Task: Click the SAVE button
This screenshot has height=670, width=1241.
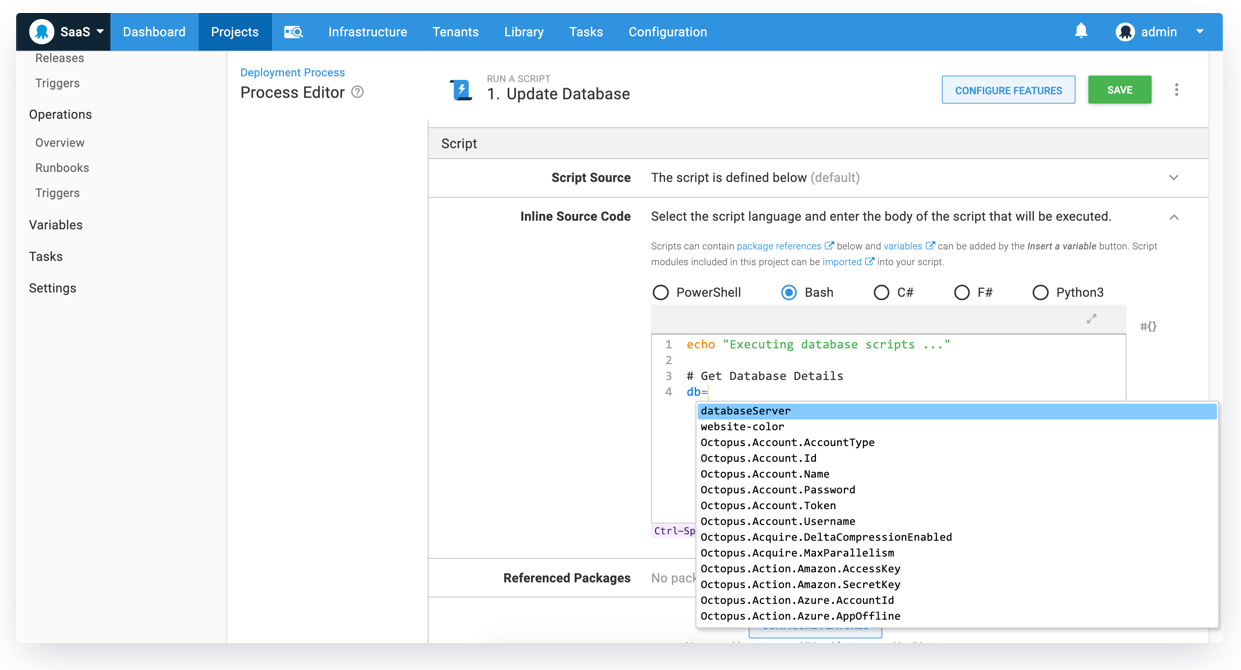Action: click(1119, 89)
